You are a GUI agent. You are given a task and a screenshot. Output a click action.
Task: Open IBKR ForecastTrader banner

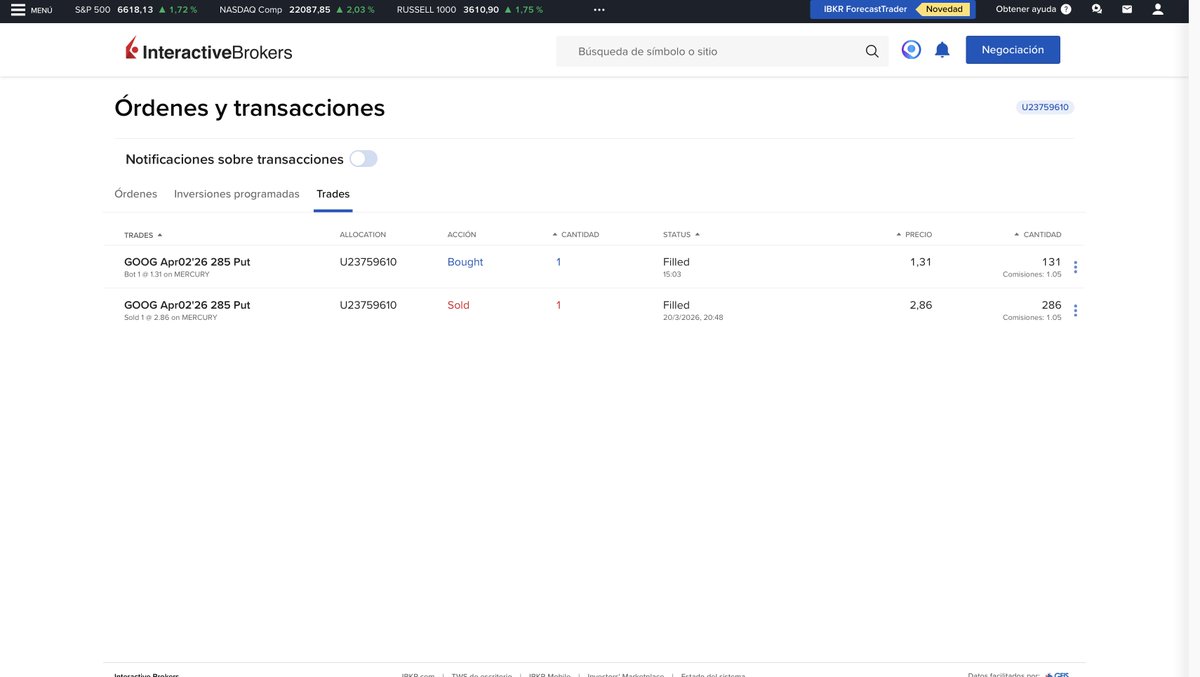tap(865, 9)
